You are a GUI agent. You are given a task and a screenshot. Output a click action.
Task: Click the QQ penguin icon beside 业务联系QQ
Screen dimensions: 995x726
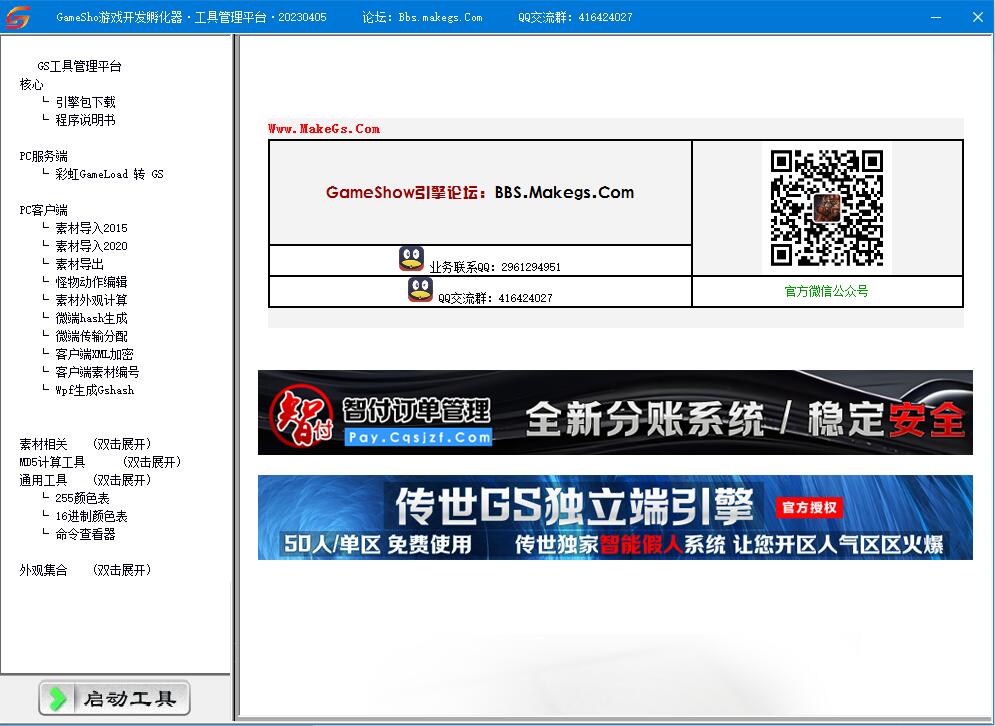click(x=411, y=260)
